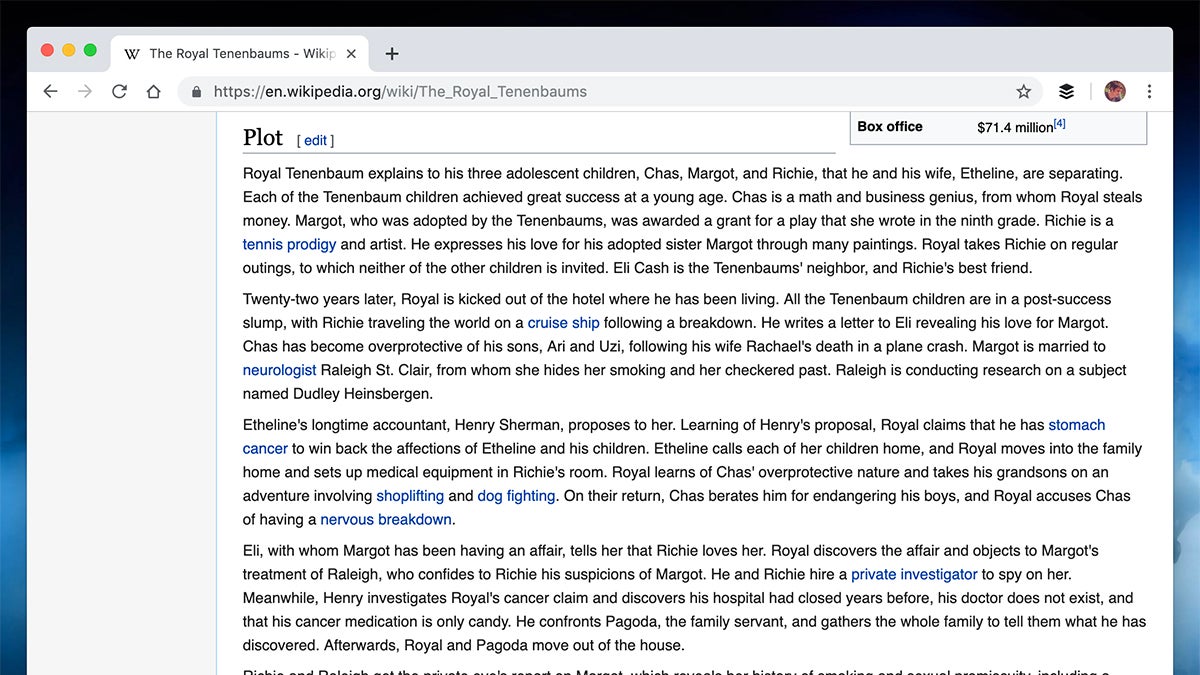Follow the cruise ship link

click(563, 323)
